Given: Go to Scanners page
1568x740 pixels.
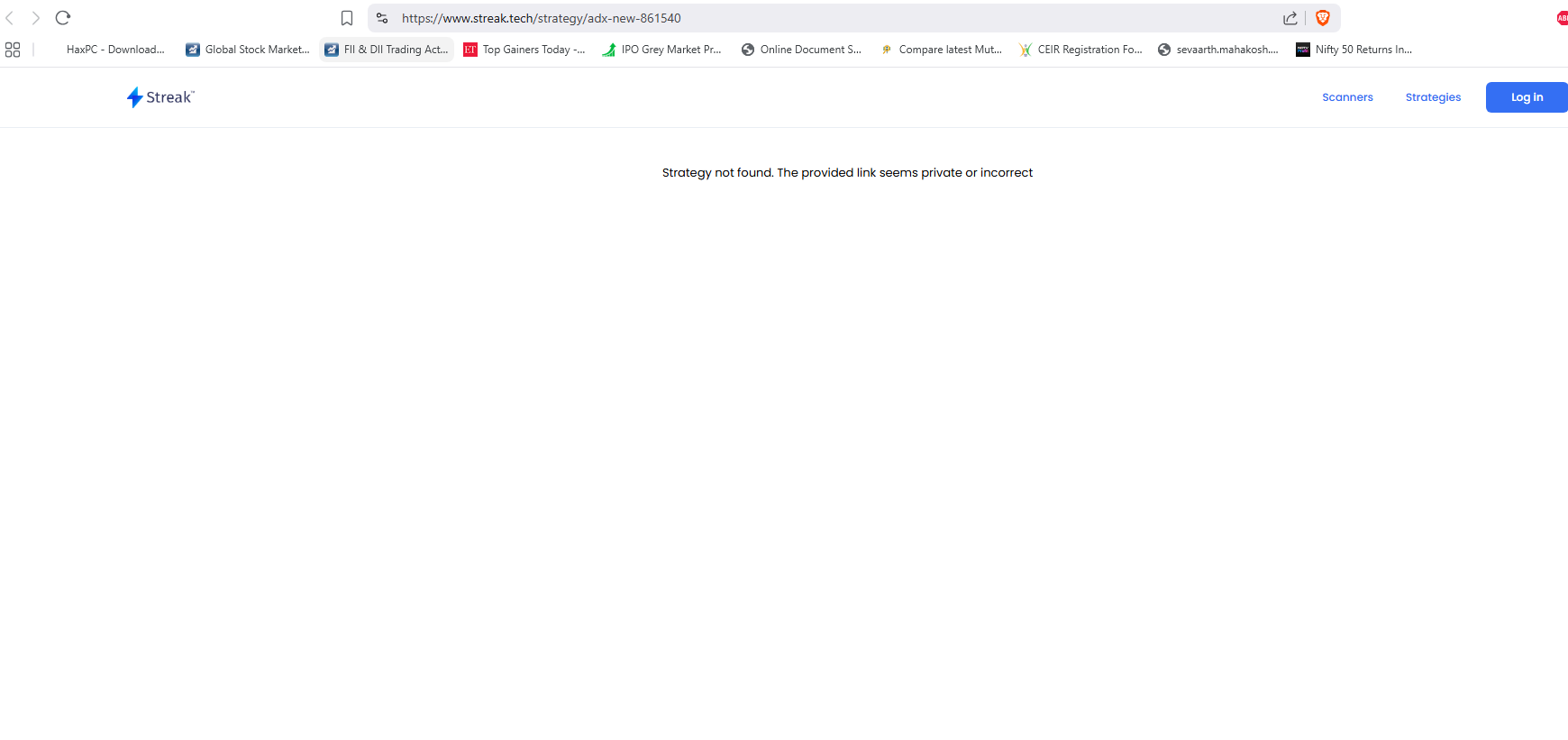Looking at the screenshot, I should point(1347,97).
